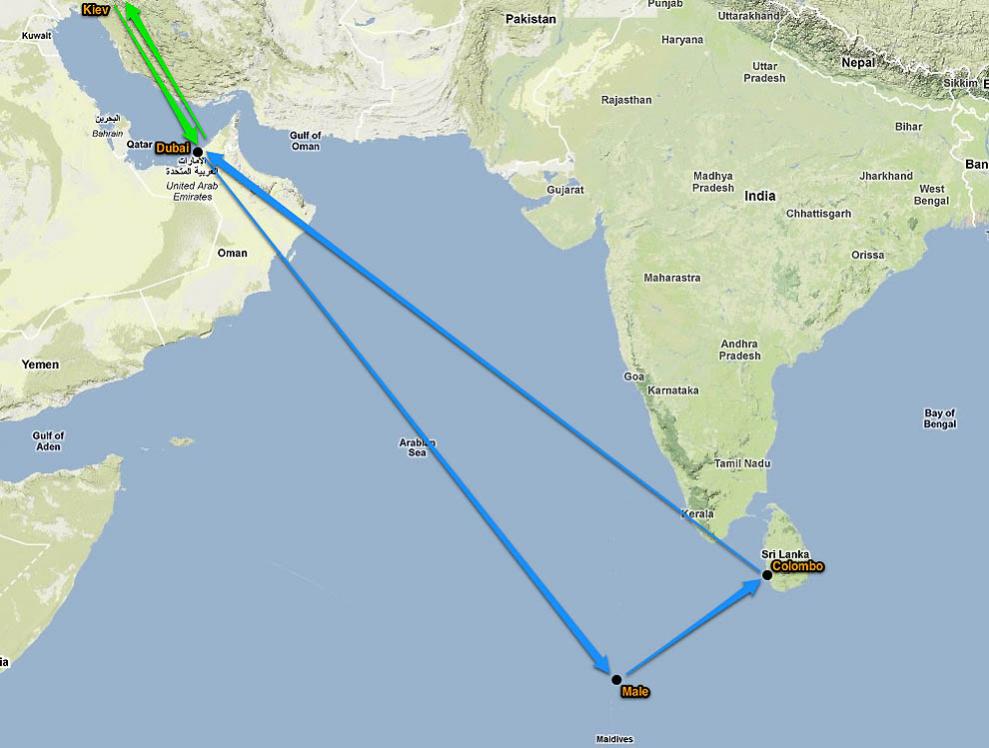Click the Colombo city marker dot

point(767,575)
